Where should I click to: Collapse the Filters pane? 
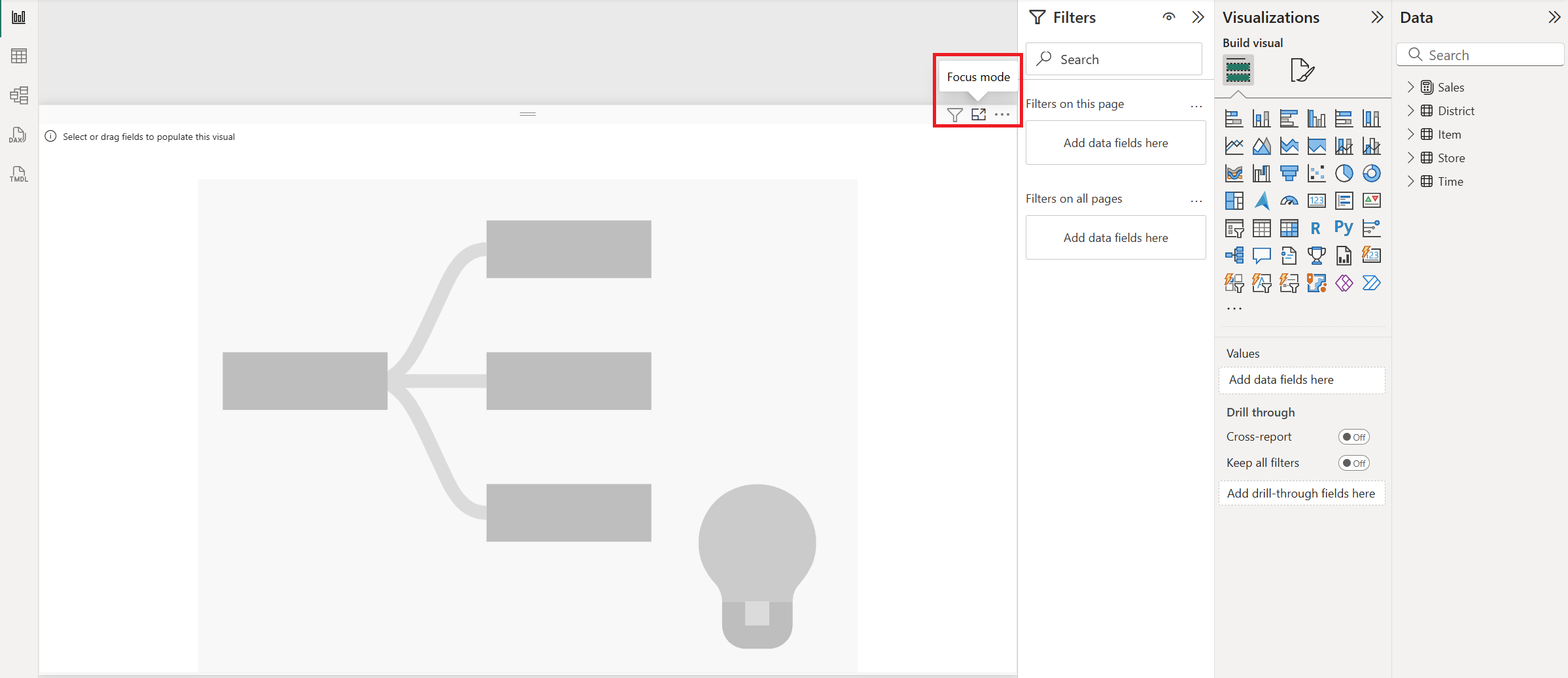click(1198, 17)
